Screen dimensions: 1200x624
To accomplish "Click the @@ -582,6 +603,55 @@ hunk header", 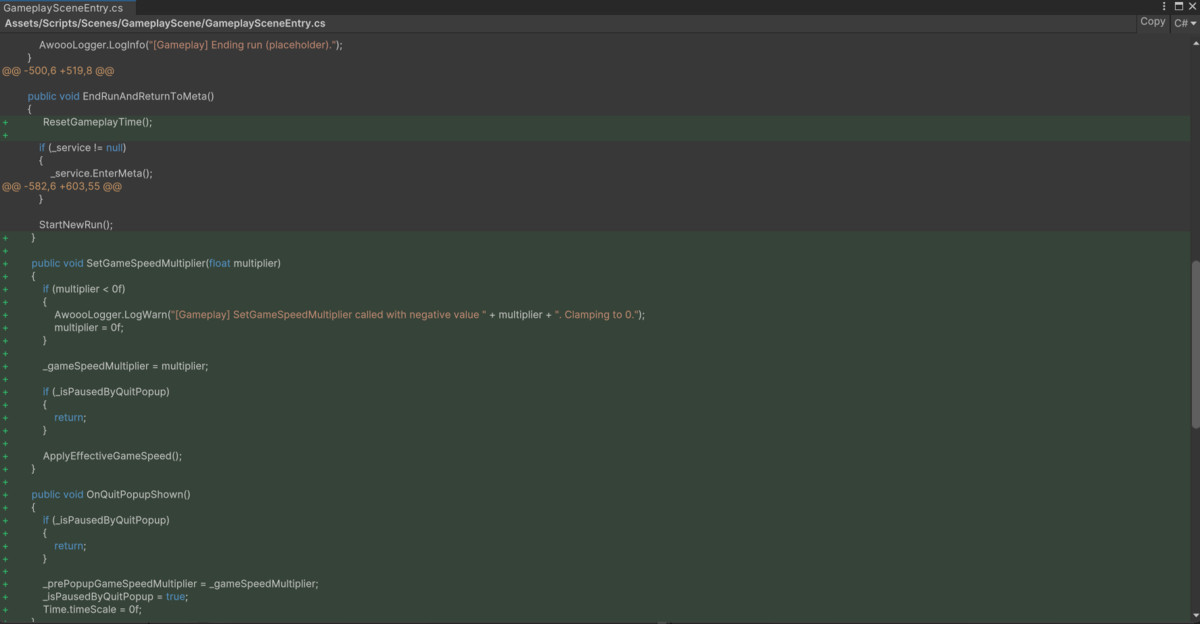I will (62, 186).
